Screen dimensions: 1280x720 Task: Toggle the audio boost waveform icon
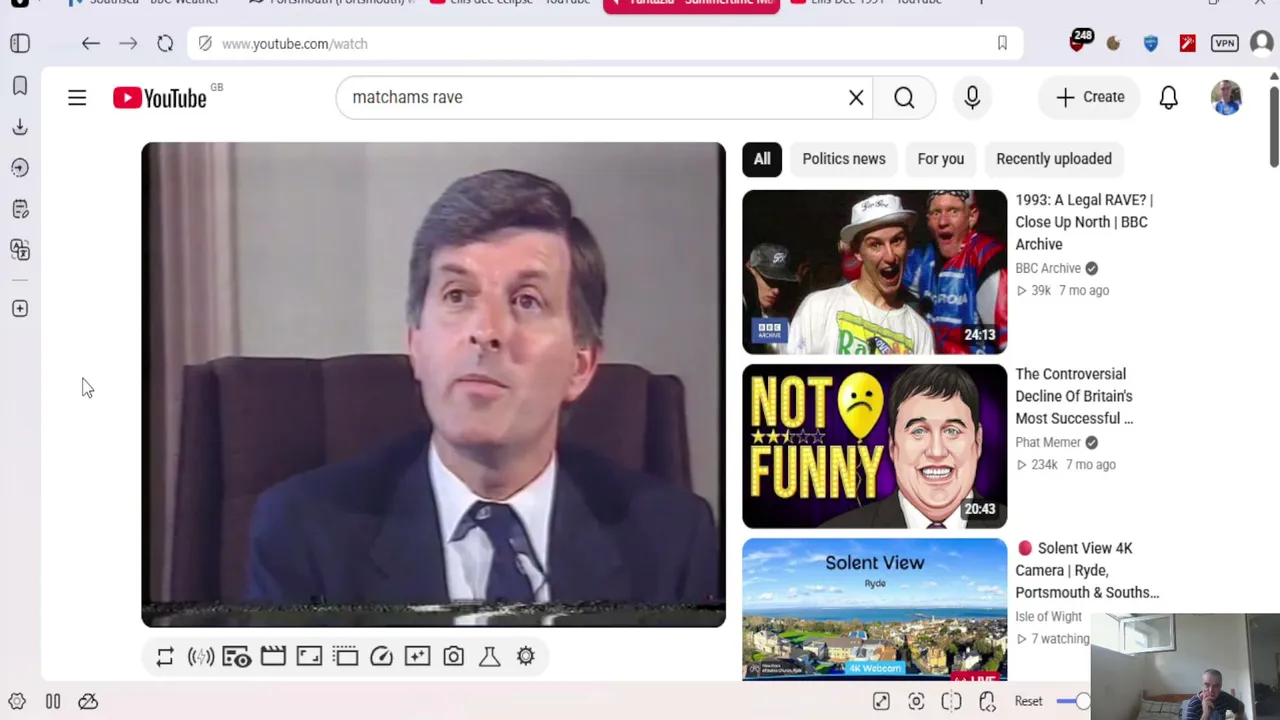[201, 656]
